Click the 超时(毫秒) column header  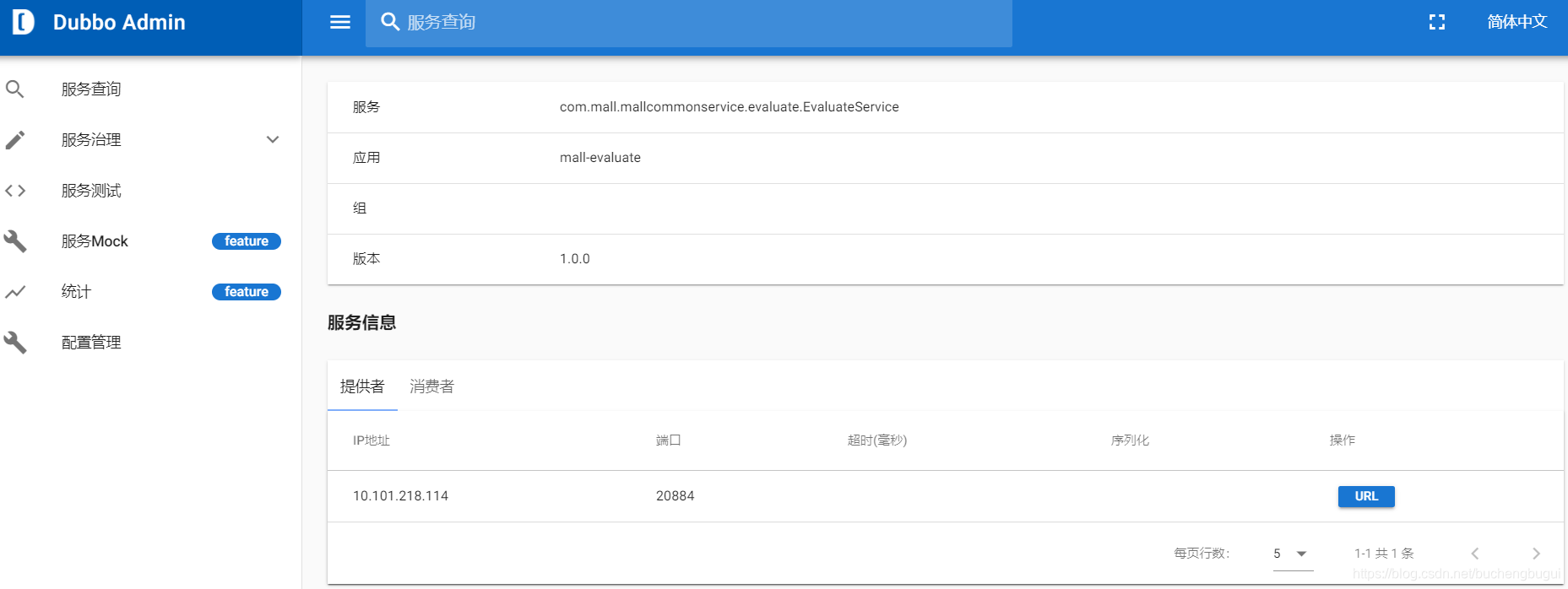[x=877, y=440]
